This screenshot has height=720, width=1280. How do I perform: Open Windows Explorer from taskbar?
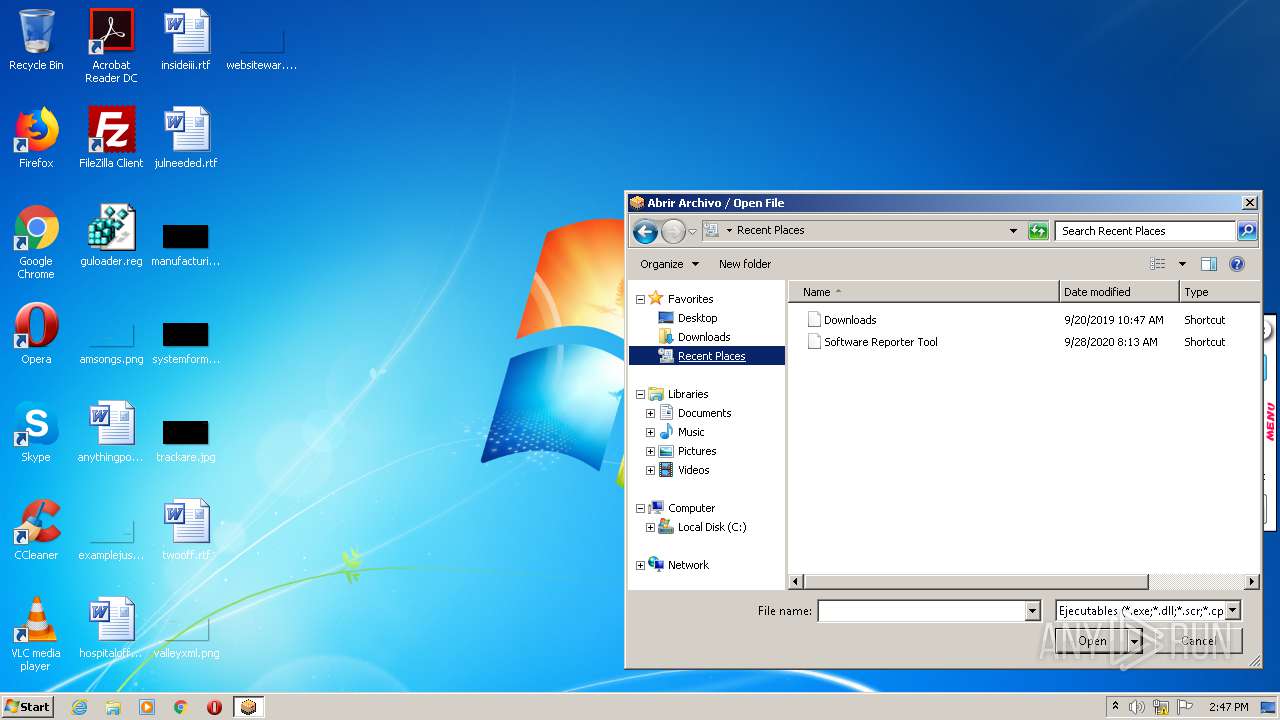point(113,707)
